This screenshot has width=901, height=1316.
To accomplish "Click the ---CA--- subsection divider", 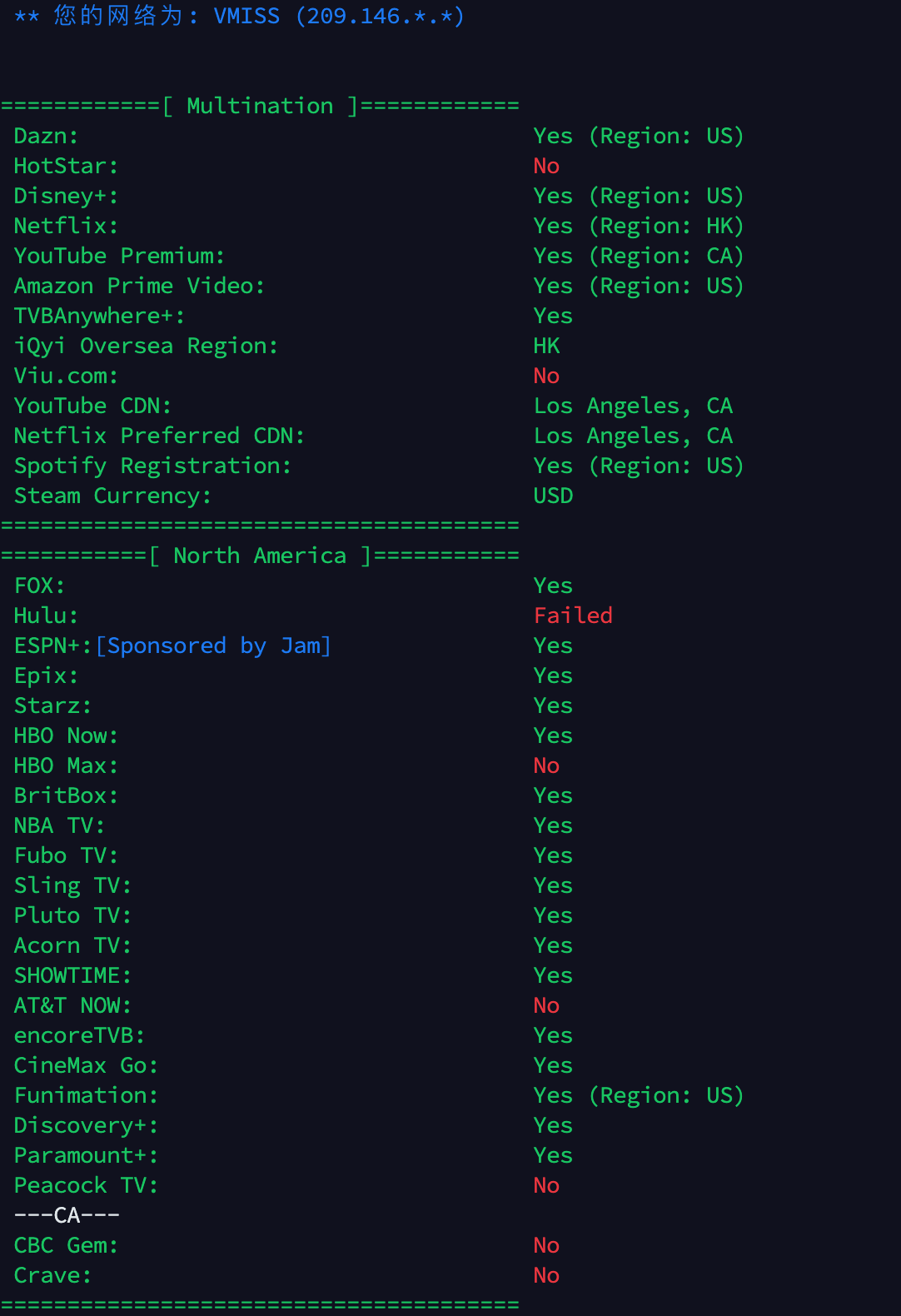I will point(67,1216).
